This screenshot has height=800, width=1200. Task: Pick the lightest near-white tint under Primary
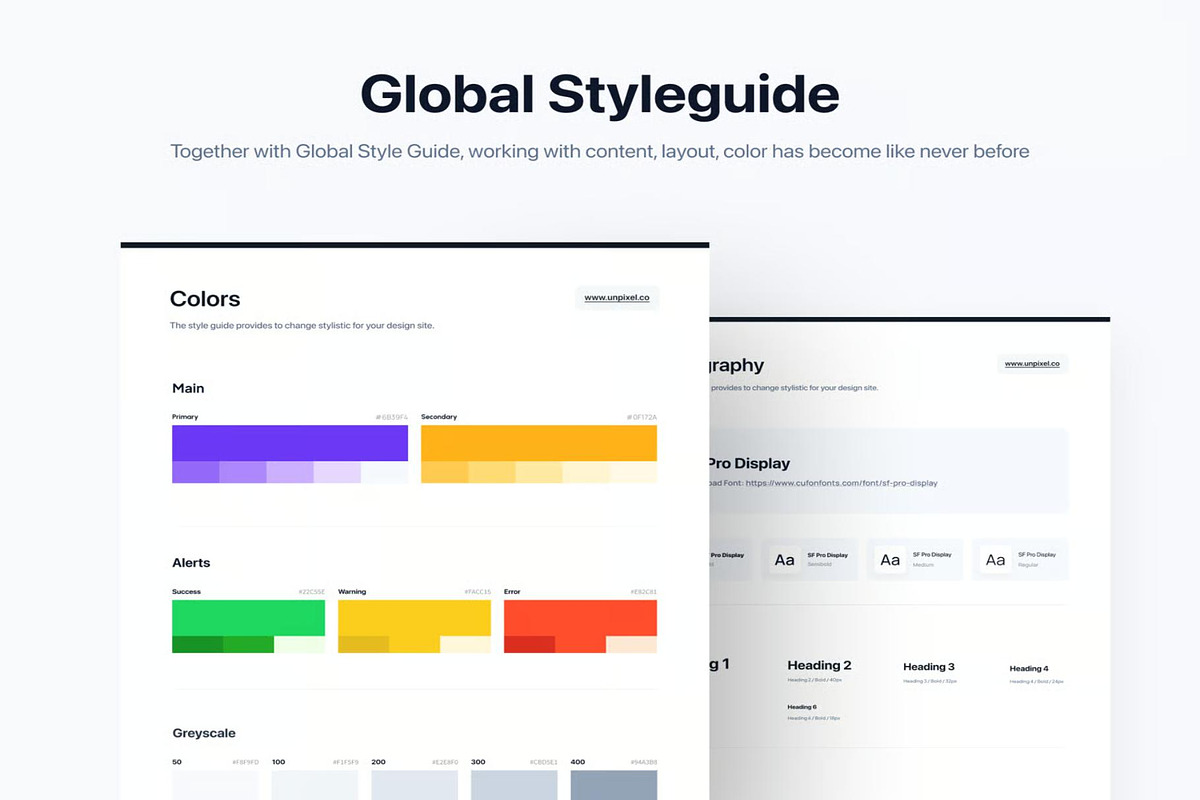tap(384, 472)
